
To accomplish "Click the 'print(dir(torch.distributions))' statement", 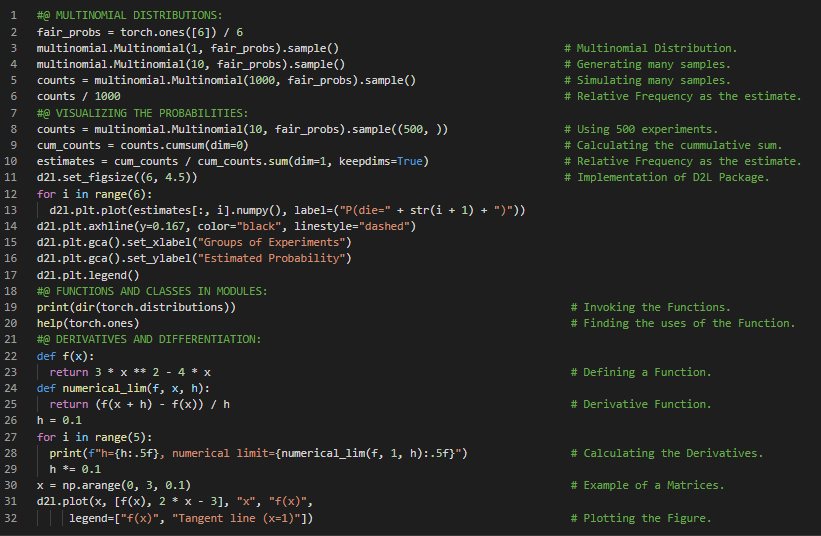I will (x=136, y=307).
